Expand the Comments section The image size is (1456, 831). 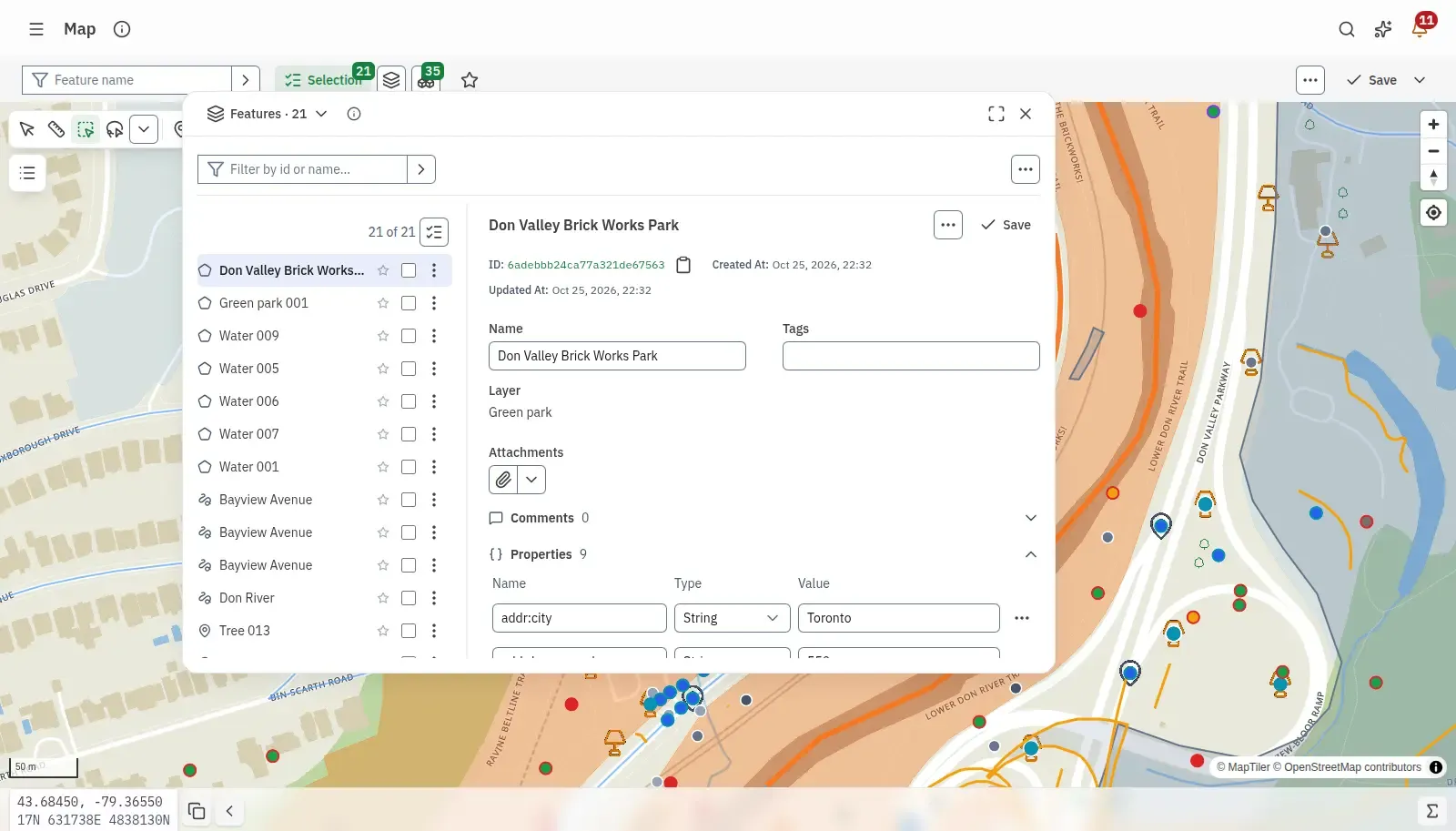click(1031, 518)
